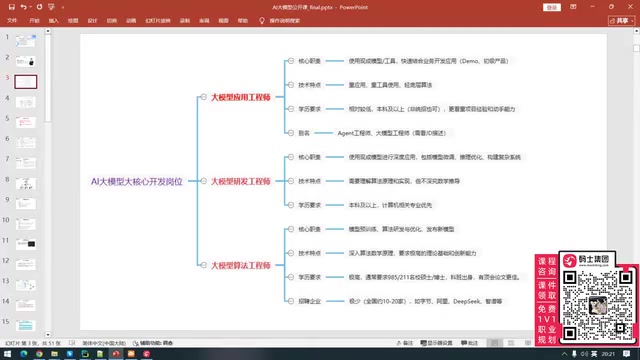The width and height of the screenshot is (640, 360).
Task: Switch to the 插入 (Insert) ribbon tab
Action: pos(53,20)
